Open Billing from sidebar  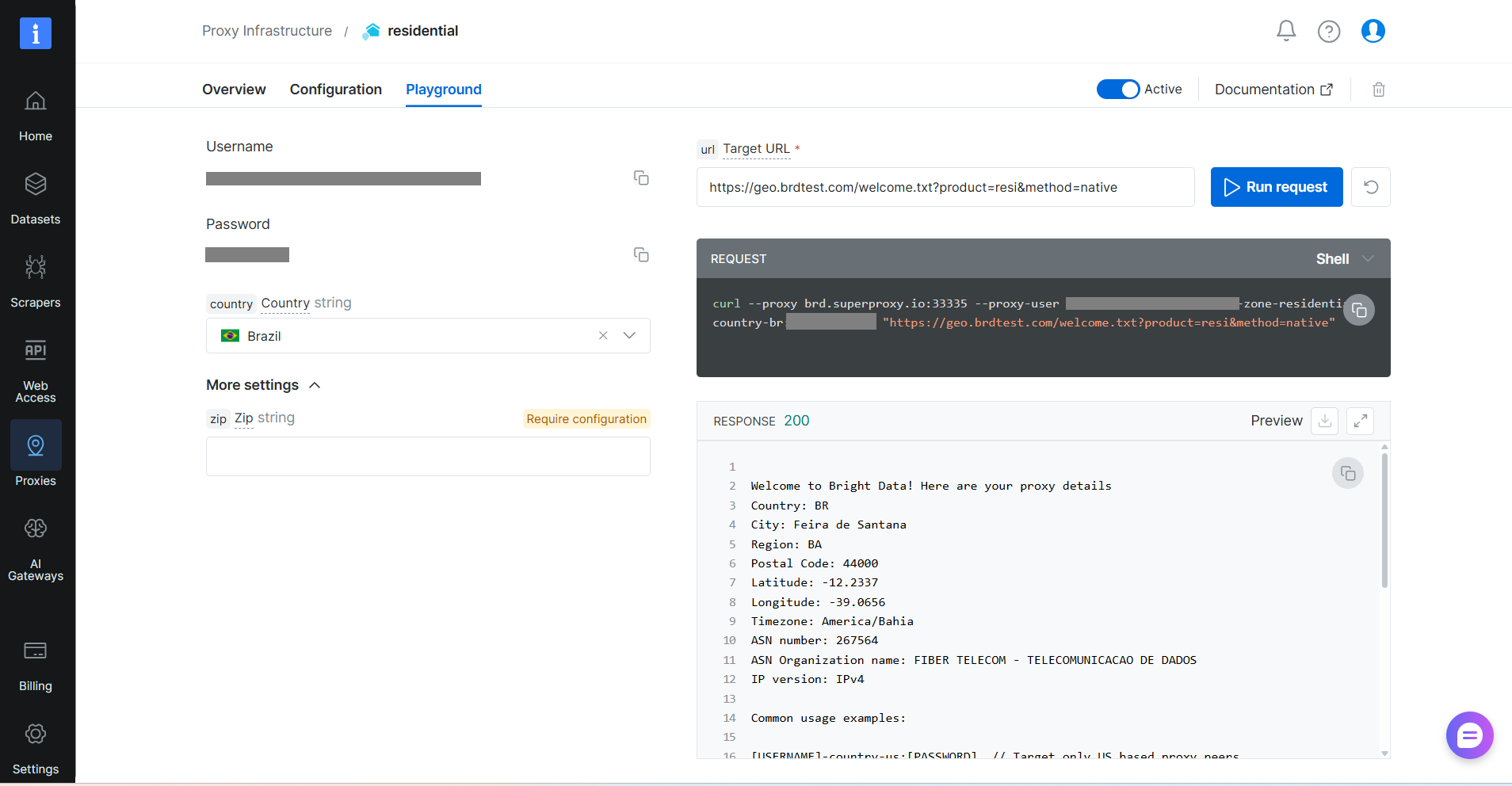coord(36,666)
